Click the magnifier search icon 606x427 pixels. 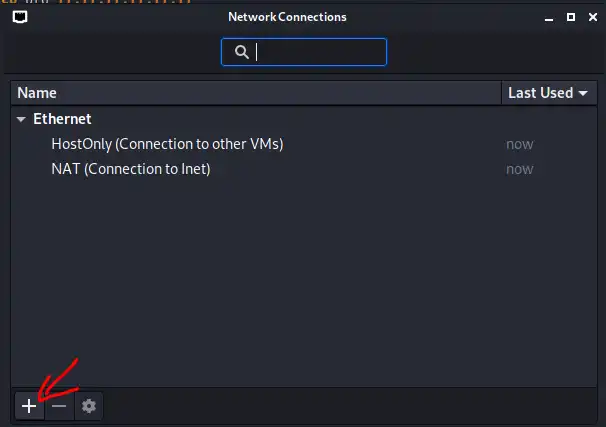click(241, 52)
